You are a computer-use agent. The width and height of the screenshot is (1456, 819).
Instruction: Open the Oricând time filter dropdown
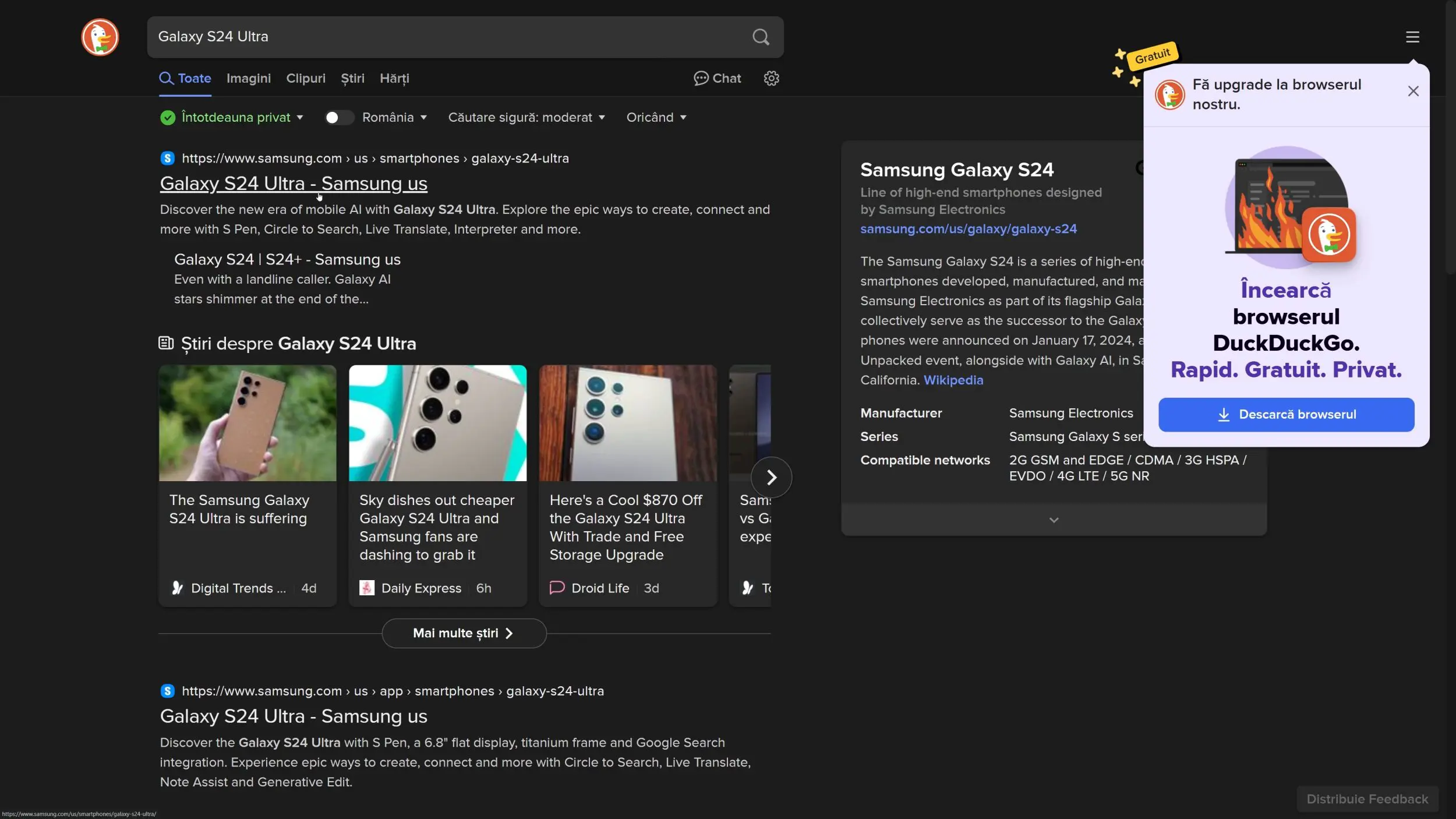click(656, 118)
